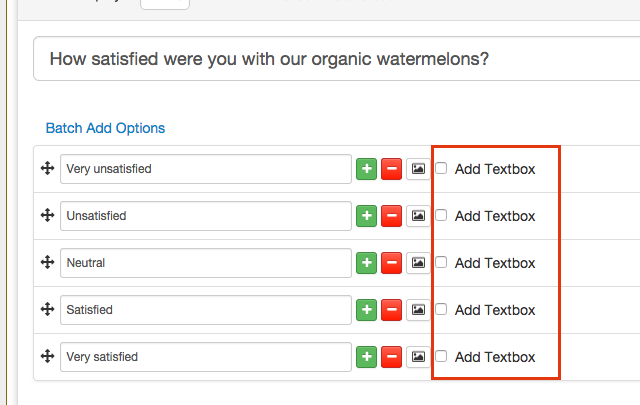Viewport: 640px width, 405px height.
Task: Remove the Unsatisfied option with red minus
Action: (x=392, y=216)
